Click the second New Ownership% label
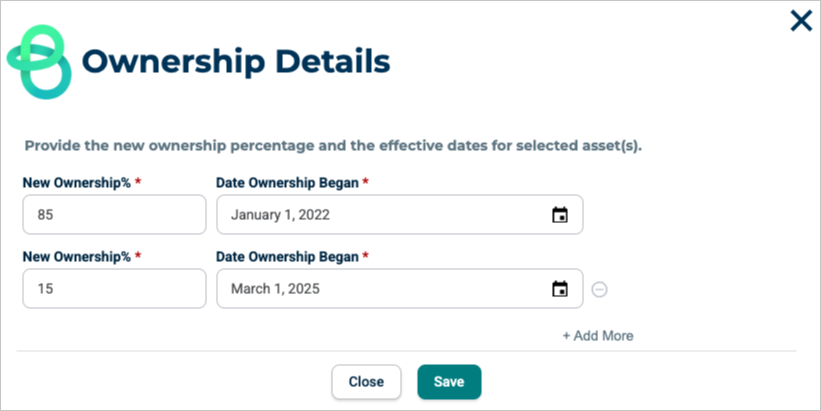The image size is (821, 411). (x=77, y=257)
